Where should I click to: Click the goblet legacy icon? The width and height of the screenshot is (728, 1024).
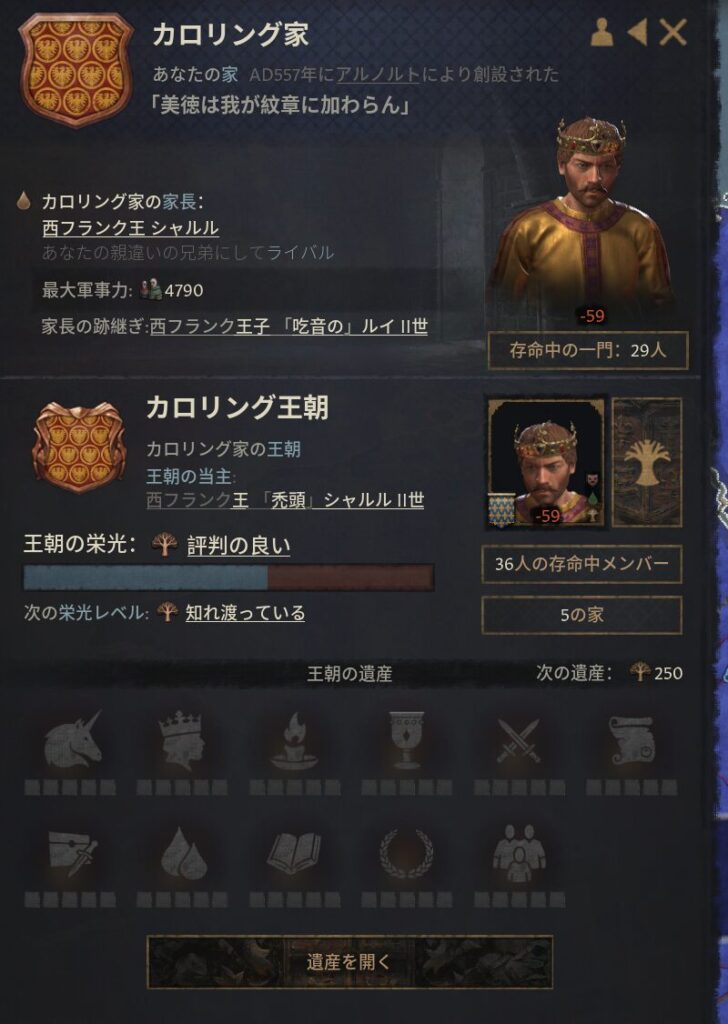(x=406, y=739)
